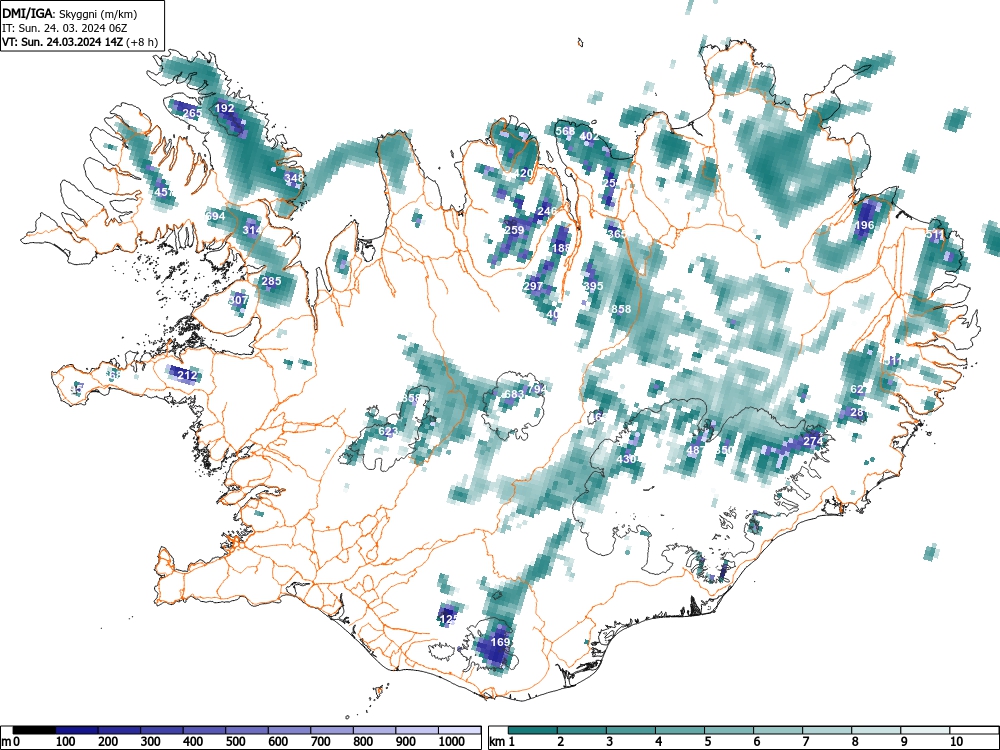Click the '274' visibility value on the map
Image resolution: width=1000 pixels, height=750 pixels.
tap(813, 441)
